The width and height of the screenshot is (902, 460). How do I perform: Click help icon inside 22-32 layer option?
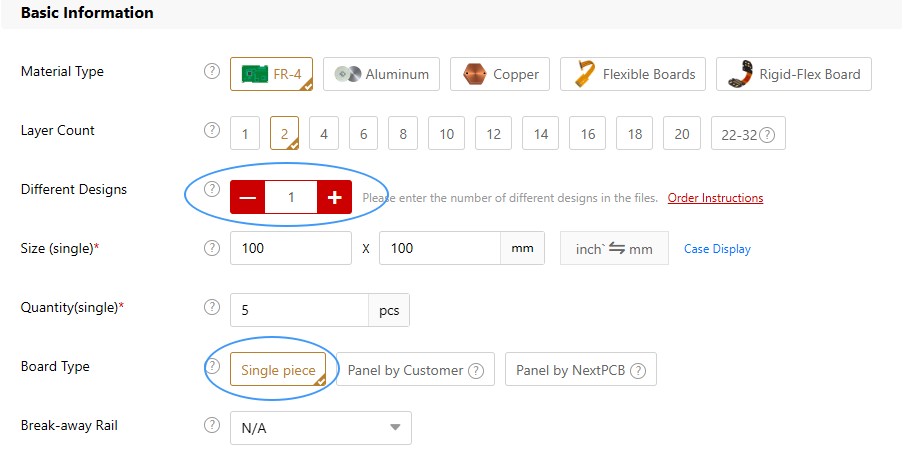767,134
